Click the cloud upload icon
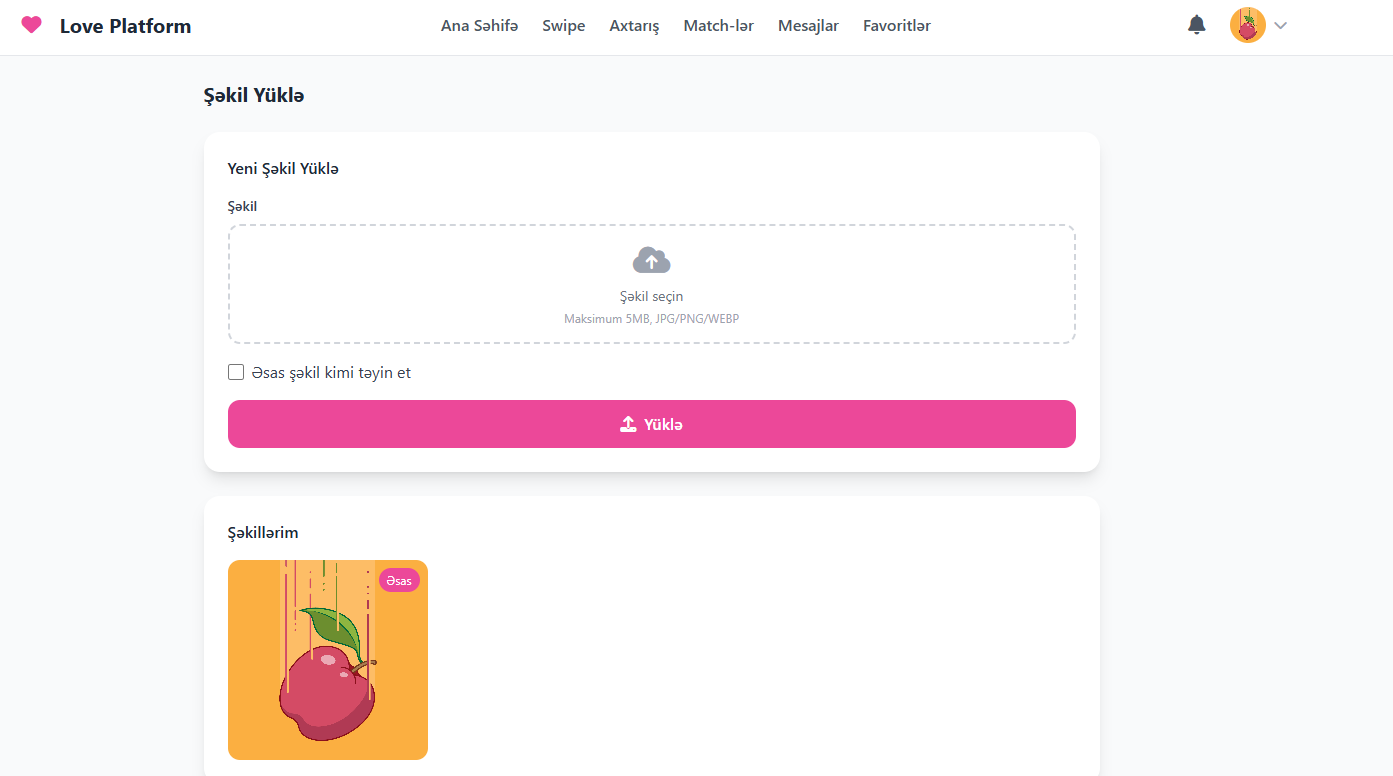 click(x=652, y=261)
